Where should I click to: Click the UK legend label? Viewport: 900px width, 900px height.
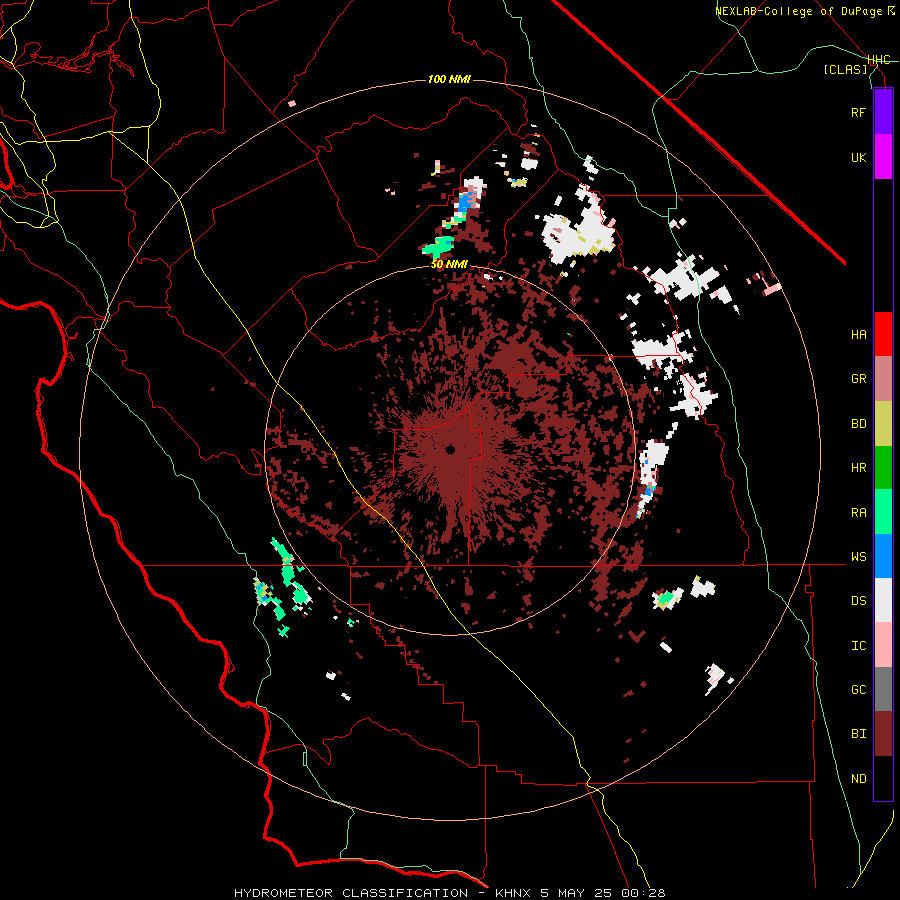(x=859, y=158)
